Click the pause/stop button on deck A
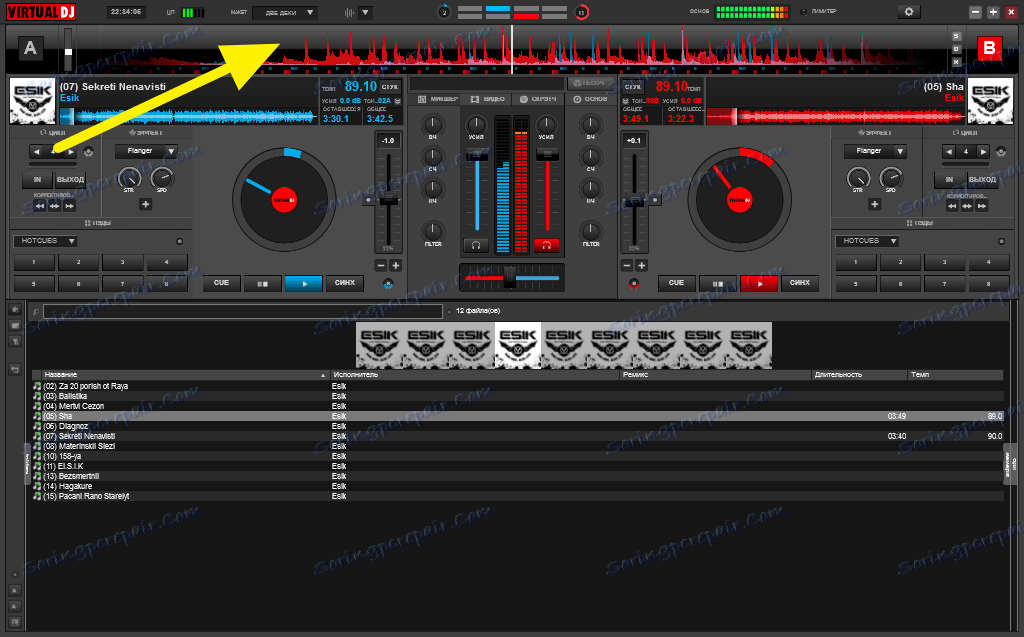 (x=263, y=284)
